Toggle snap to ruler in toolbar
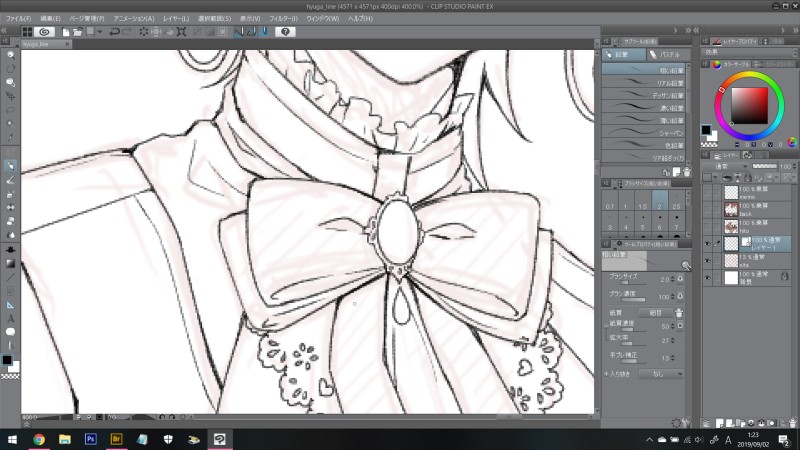This screenshot has width=800, height=450. tap(239, 32)
